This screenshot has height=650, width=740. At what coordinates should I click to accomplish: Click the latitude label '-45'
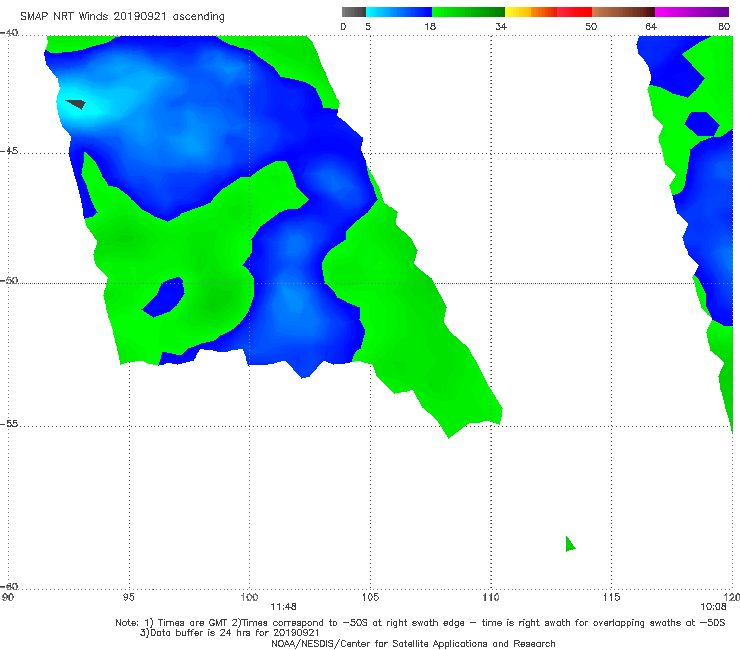9,151
